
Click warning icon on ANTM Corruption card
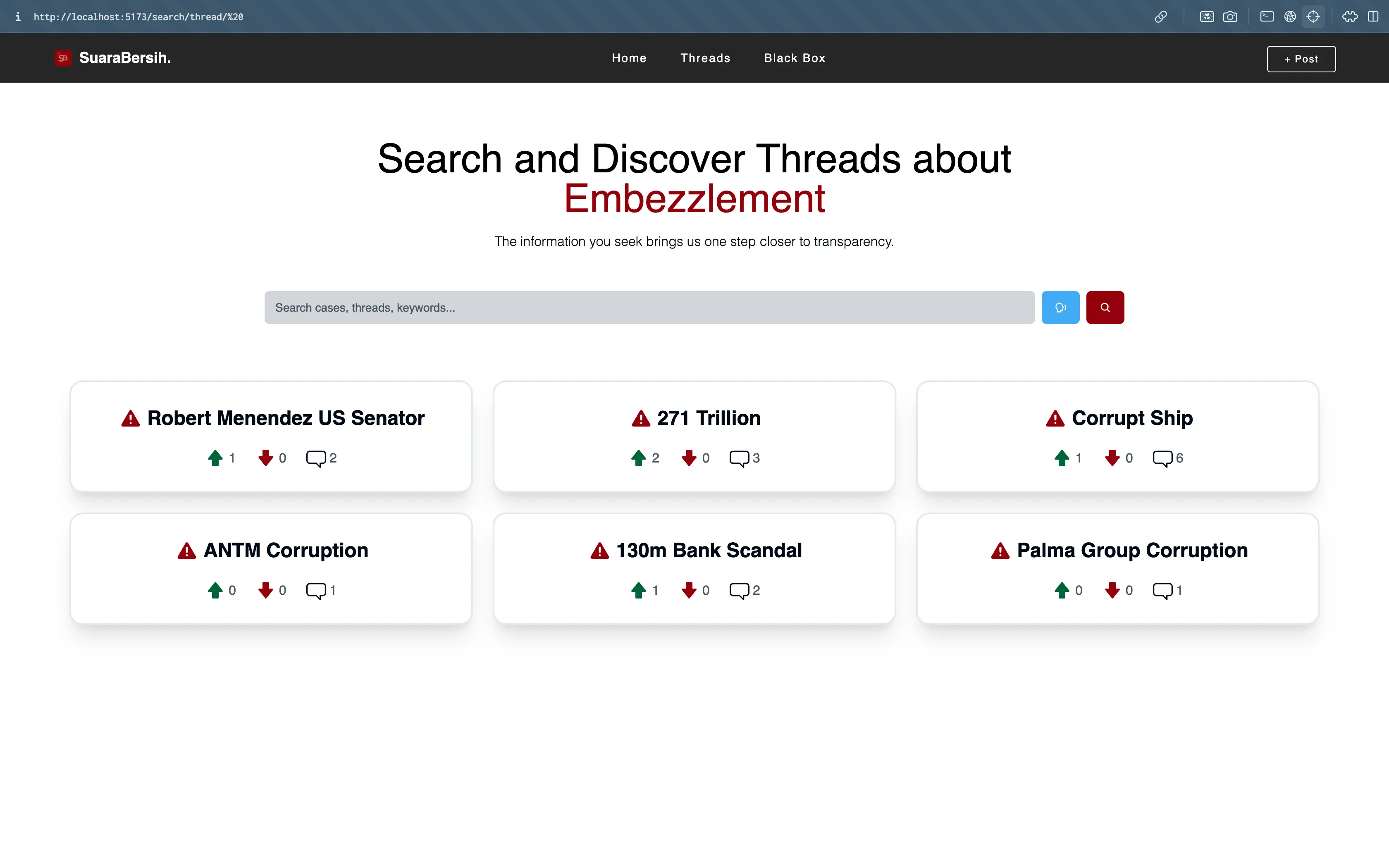(186, 551)
